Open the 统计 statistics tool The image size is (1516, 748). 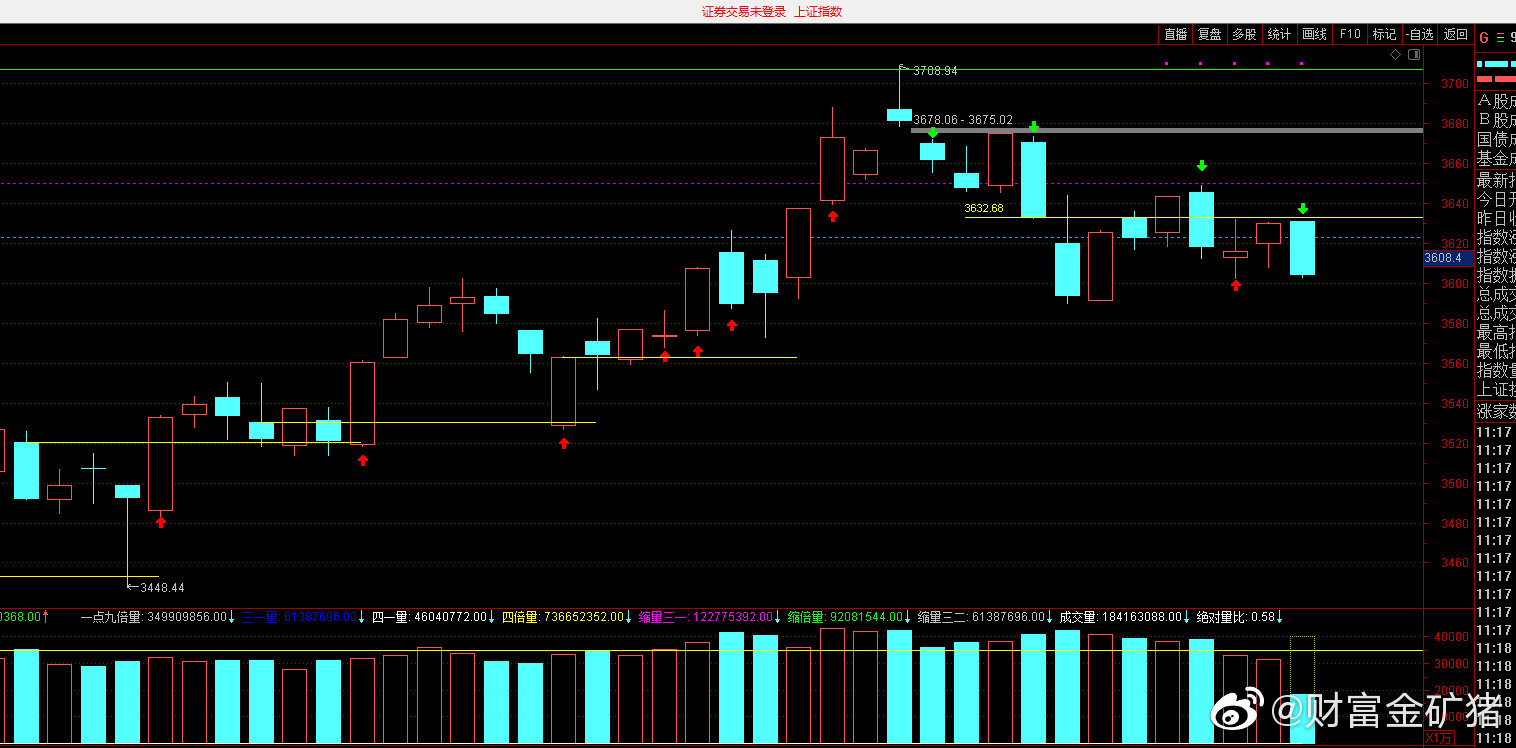pyautogui.click(x=1279, y=34)
